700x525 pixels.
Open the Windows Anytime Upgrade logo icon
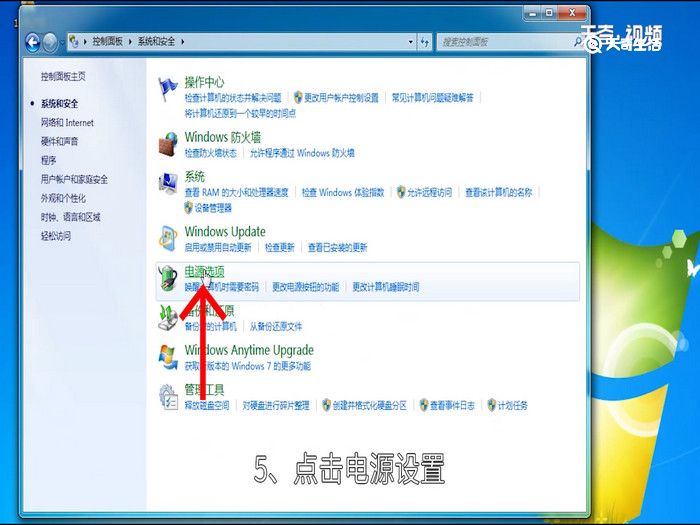pyautogui.click(x=168, y=357)
